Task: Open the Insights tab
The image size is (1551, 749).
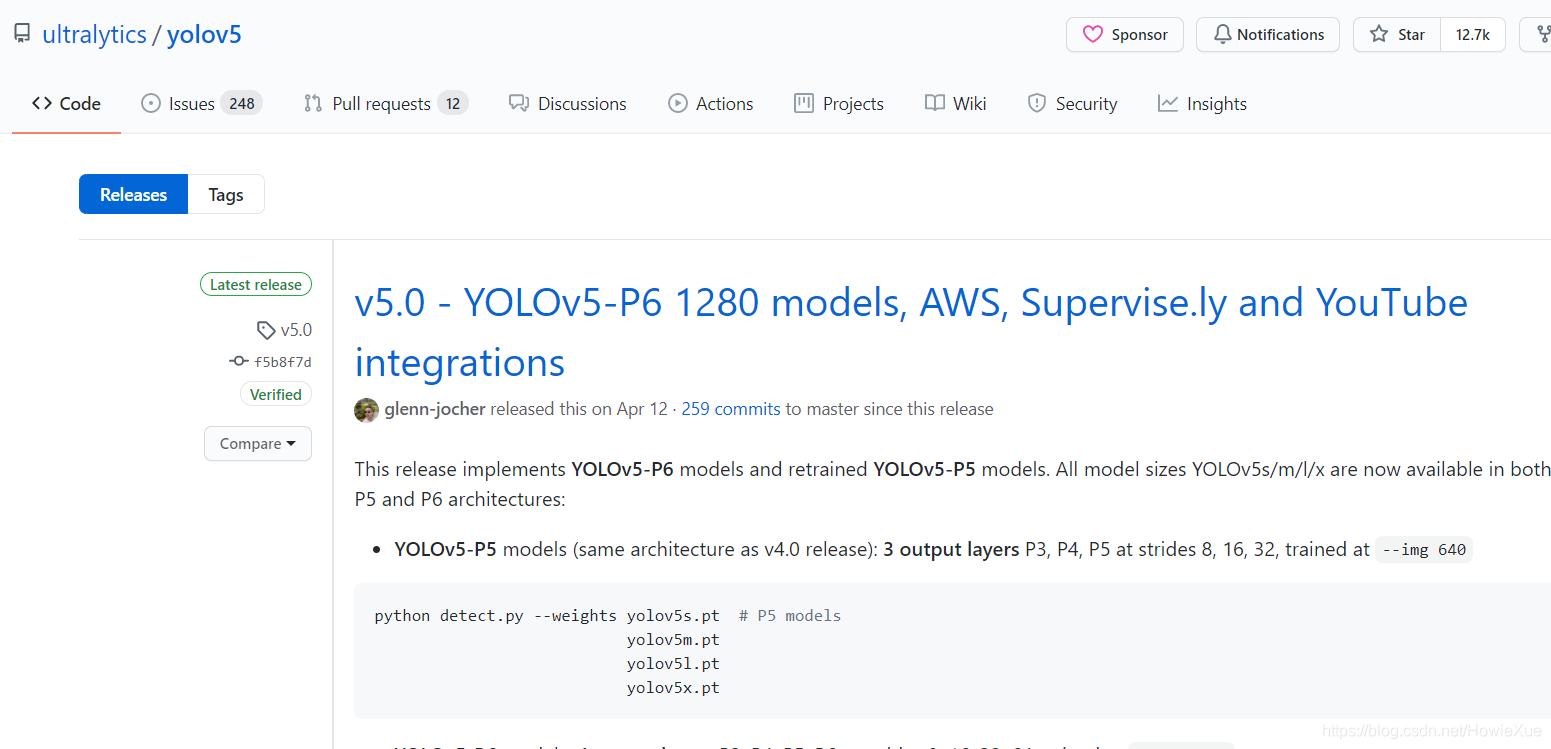Action: (x=1202, y=103)
